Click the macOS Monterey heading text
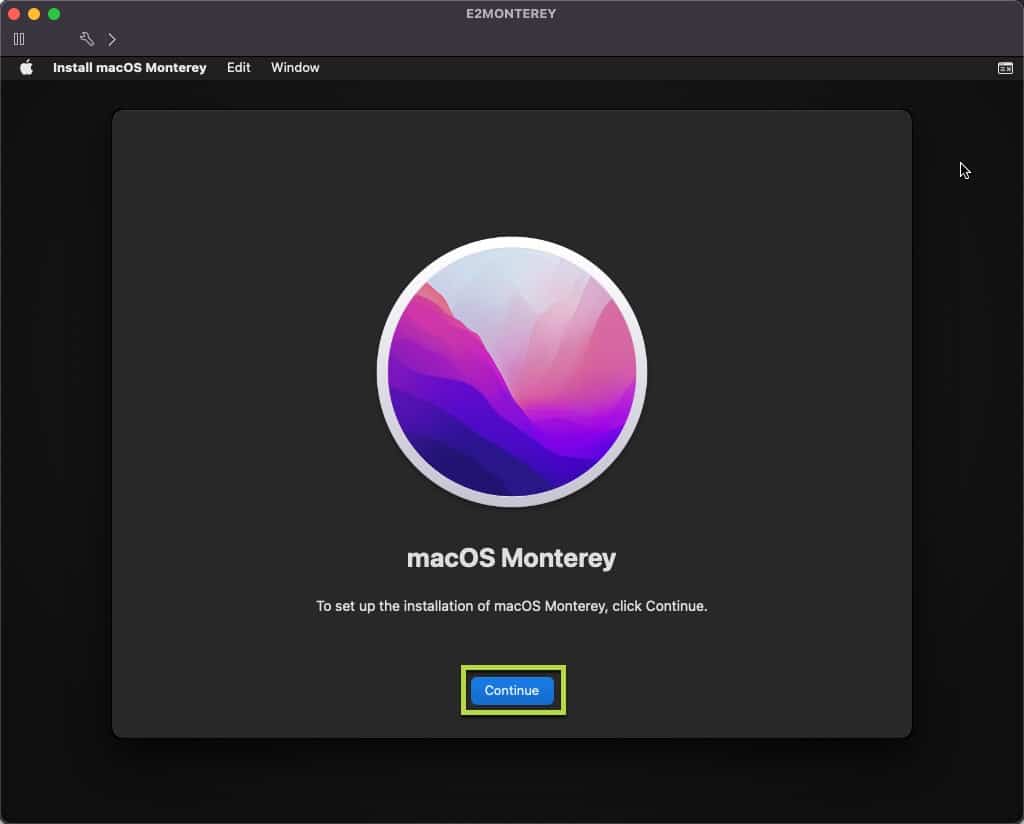This screenshot has width=1024, height=824. [x=511, y=558]
